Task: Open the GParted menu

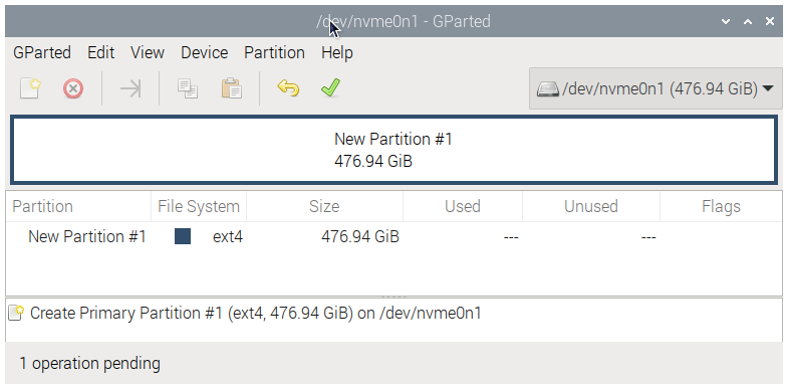Action: coord(42,53)
